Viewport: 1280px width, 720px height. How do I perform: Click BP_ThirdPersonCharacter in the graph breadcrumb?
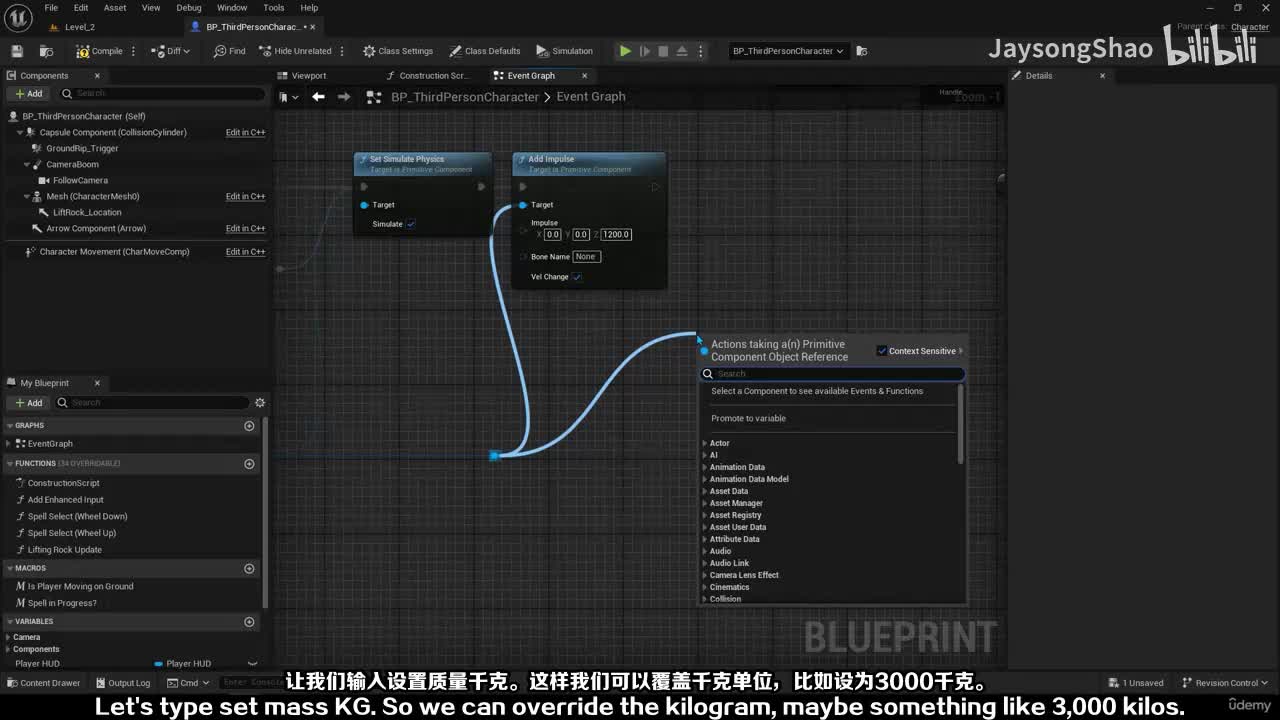(x=465, y=97)
